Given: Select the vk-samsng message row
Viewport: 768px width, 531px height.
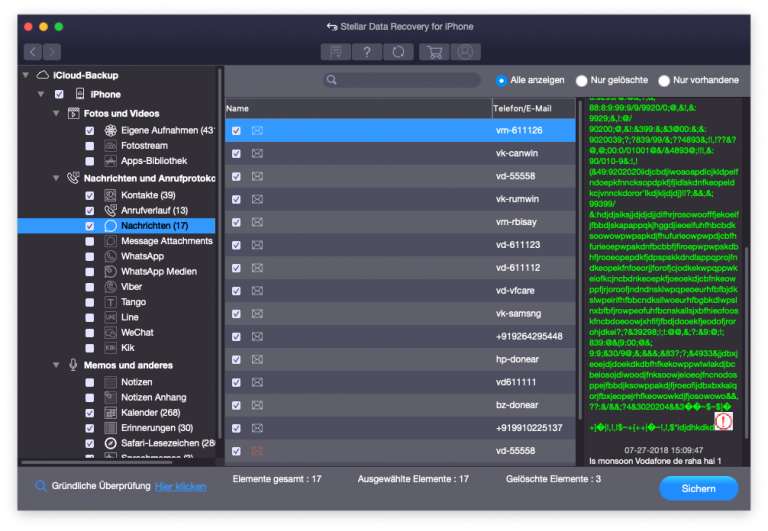Looking at the screenshot, I should [400, 314].
